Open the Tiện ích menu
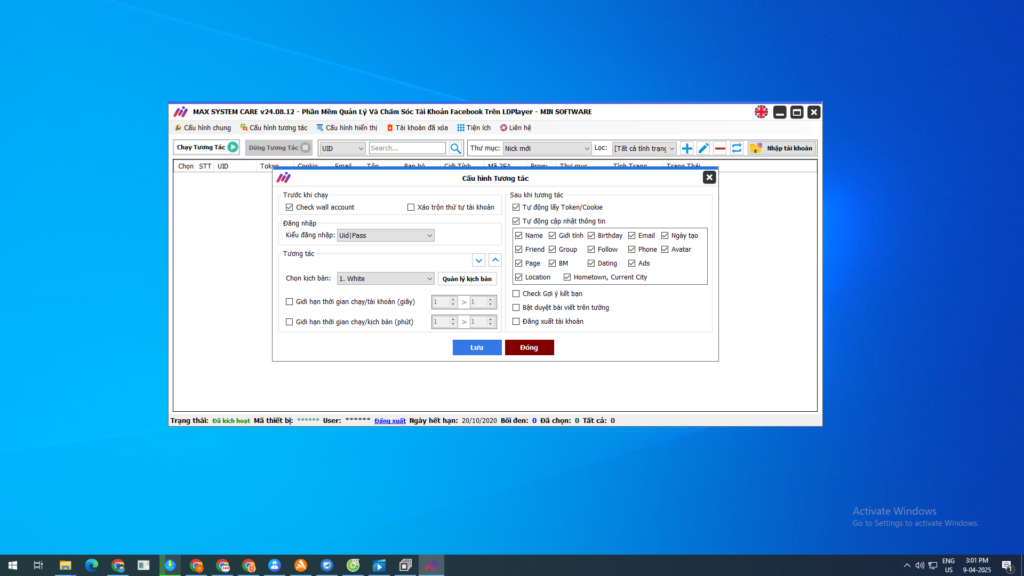 pos(474,128)
